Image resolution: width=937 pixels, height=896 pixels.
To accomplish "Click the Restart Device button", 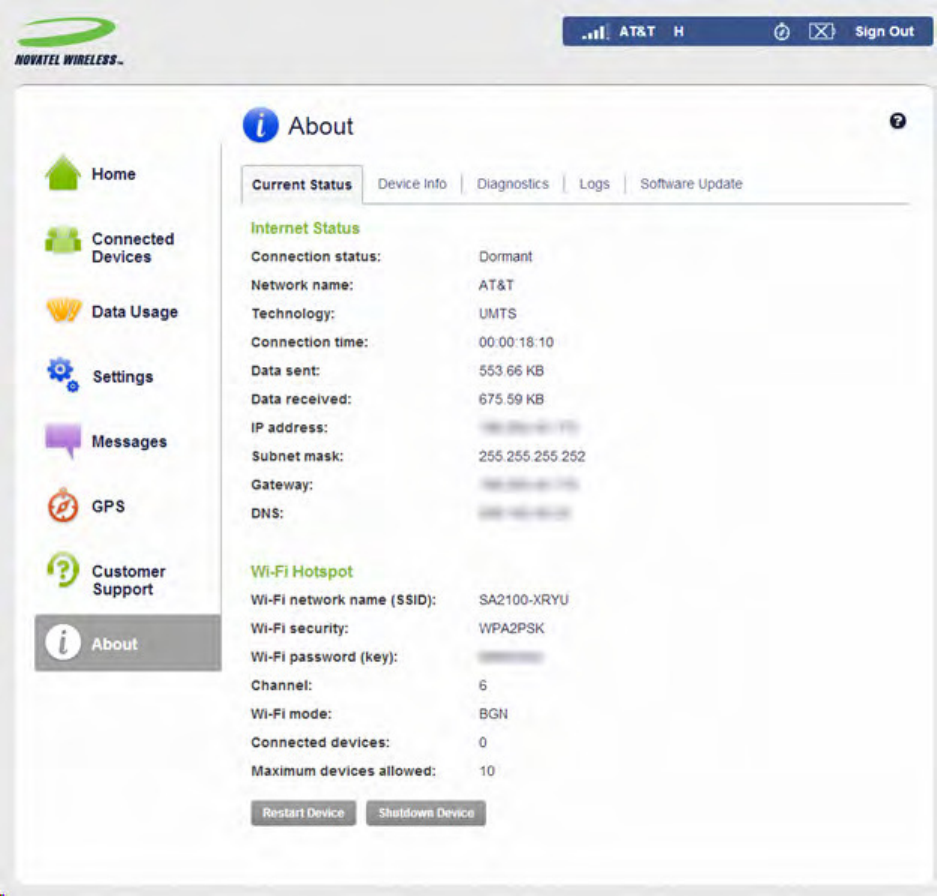I will (304, 813).
